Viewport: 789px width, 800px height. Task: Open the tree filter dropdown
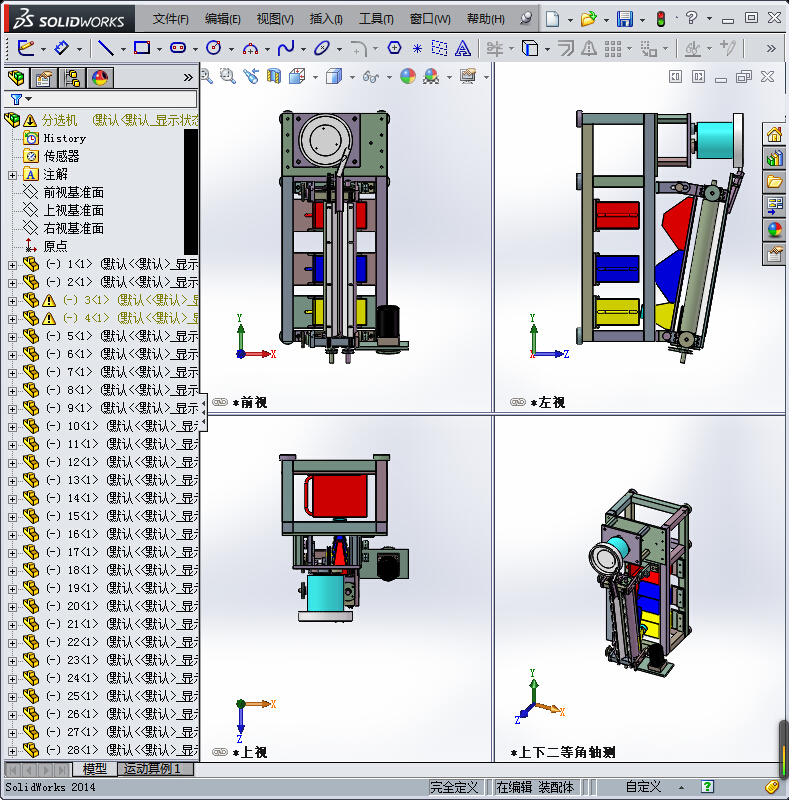(29, 99)
